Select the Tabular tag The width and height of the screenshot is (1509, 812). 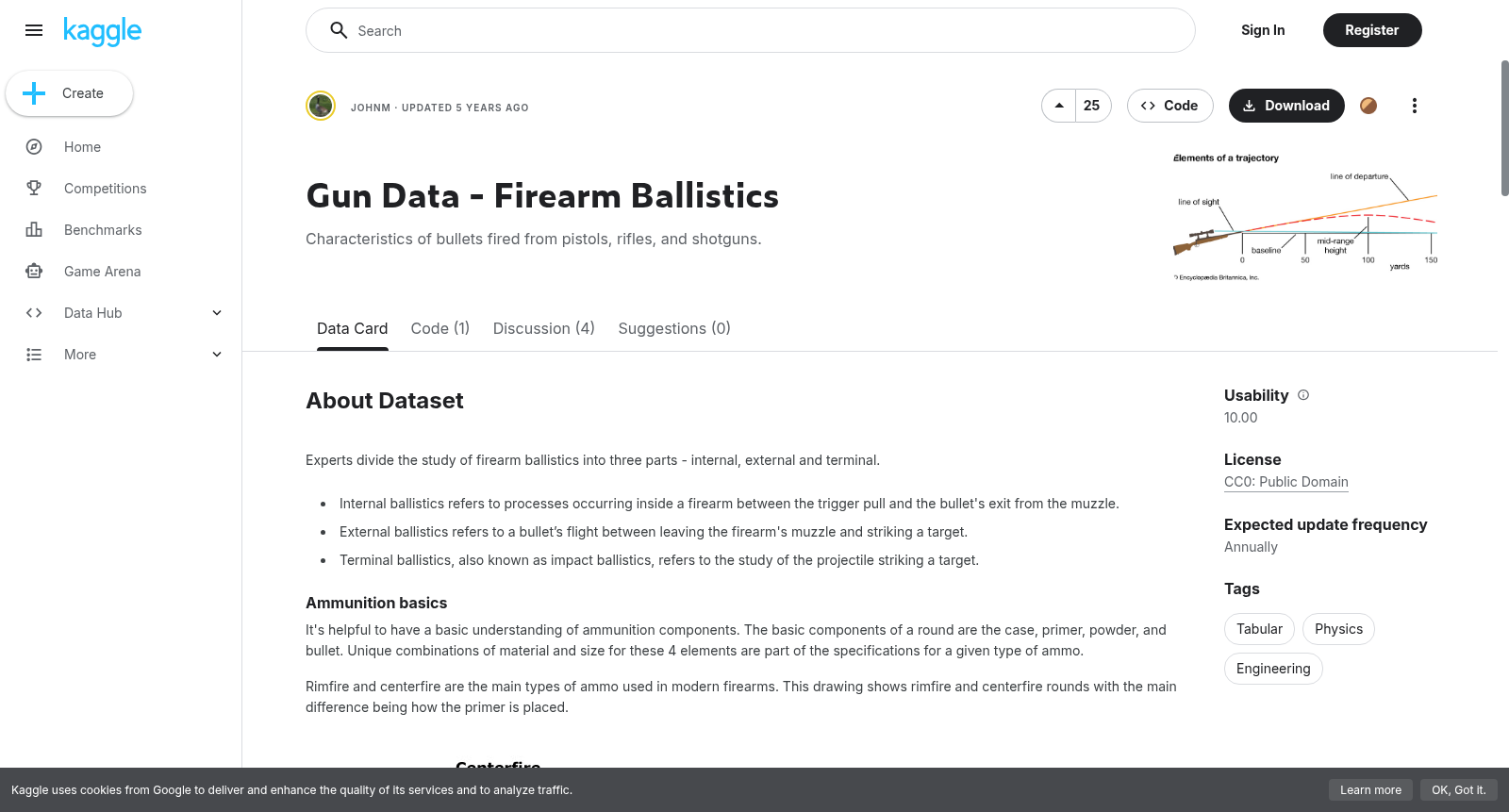click(x=1259, y=629)
